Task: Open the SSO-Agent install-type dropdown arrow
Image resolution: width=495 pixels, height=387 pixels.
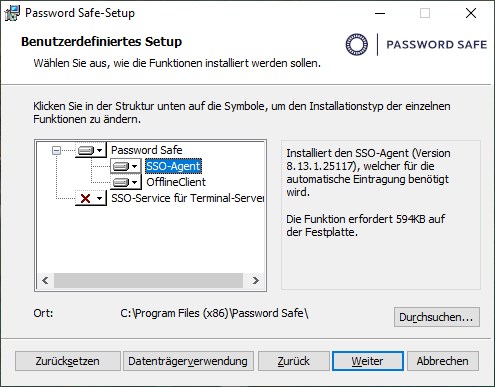Action: [x=134, y=166]
